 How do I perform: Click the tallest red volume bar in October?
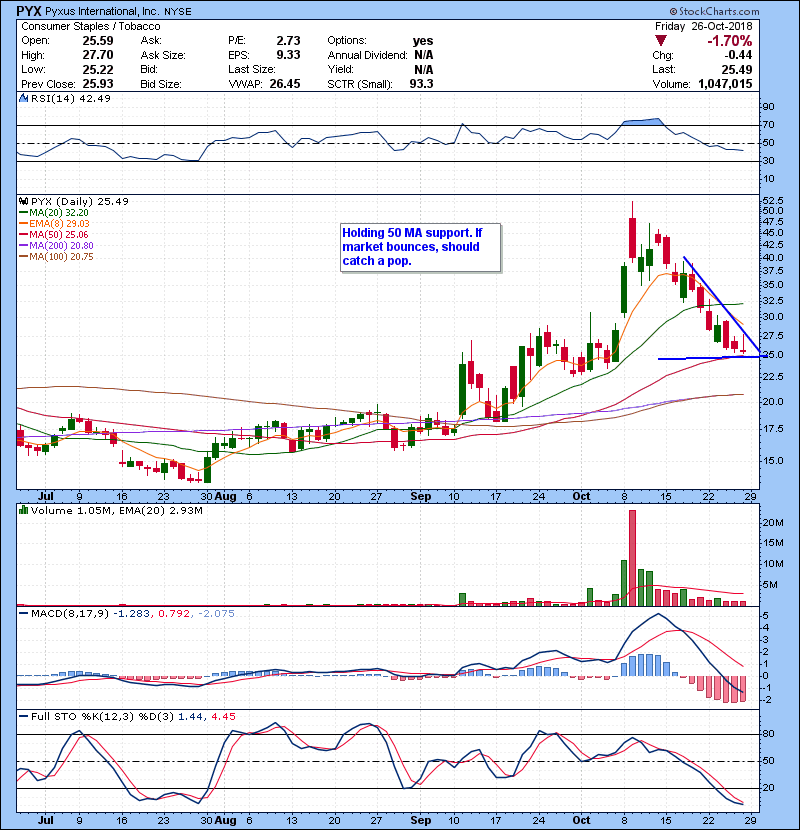[x=632, y=558]
